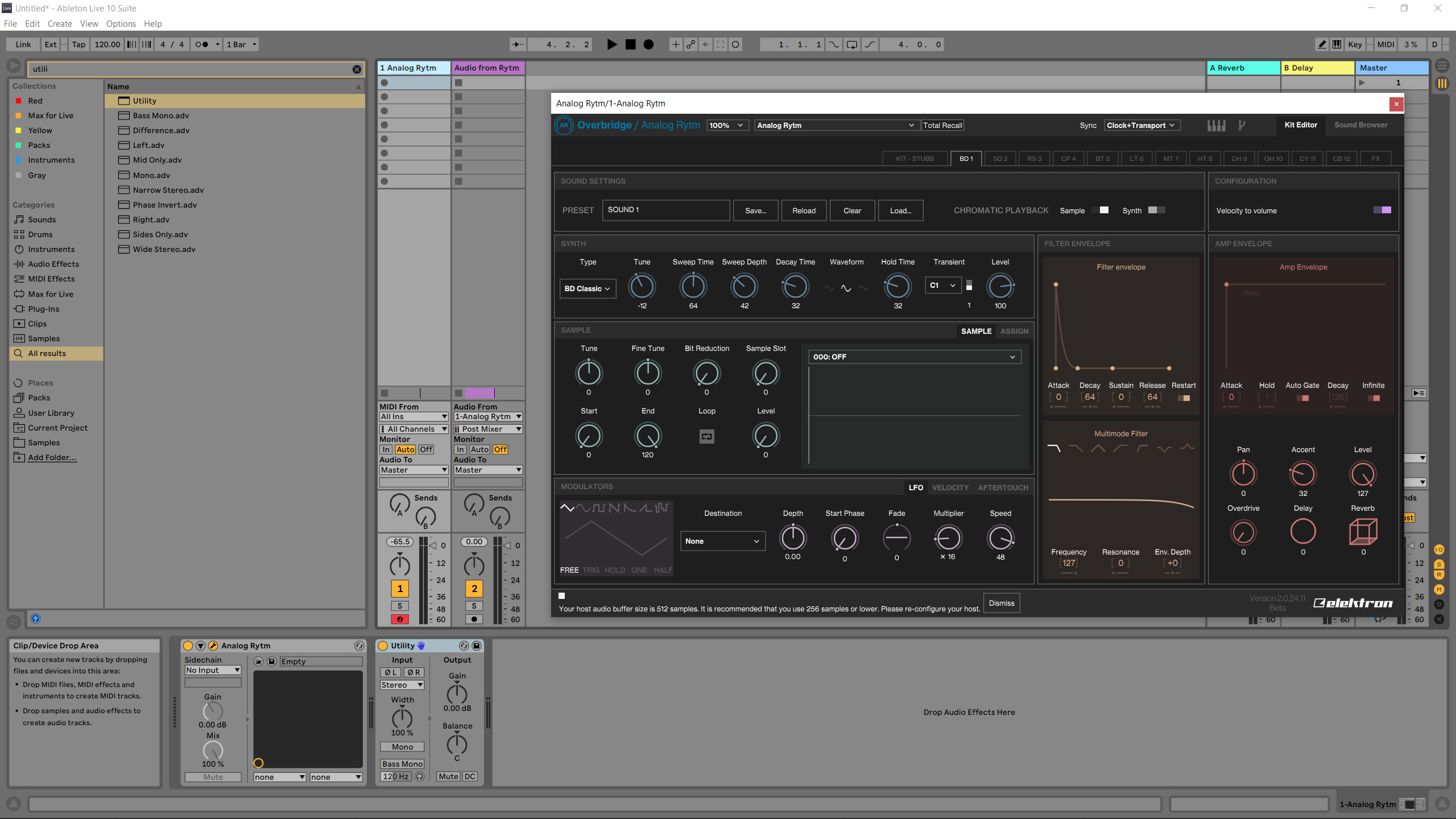Clear the browser search field

tap(357, 69)
